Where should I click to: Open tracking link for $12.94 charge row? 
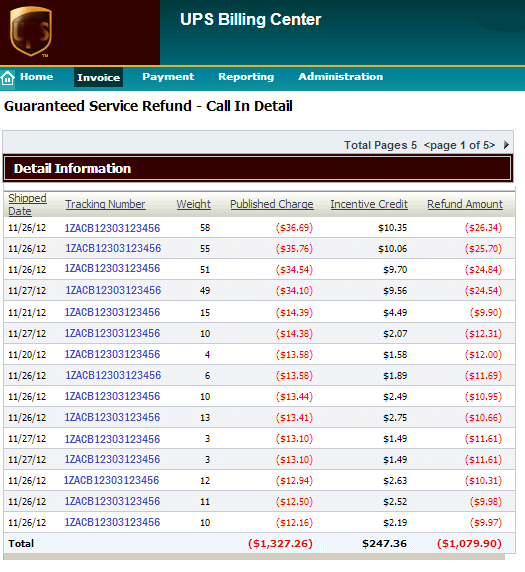pos(112,480)
